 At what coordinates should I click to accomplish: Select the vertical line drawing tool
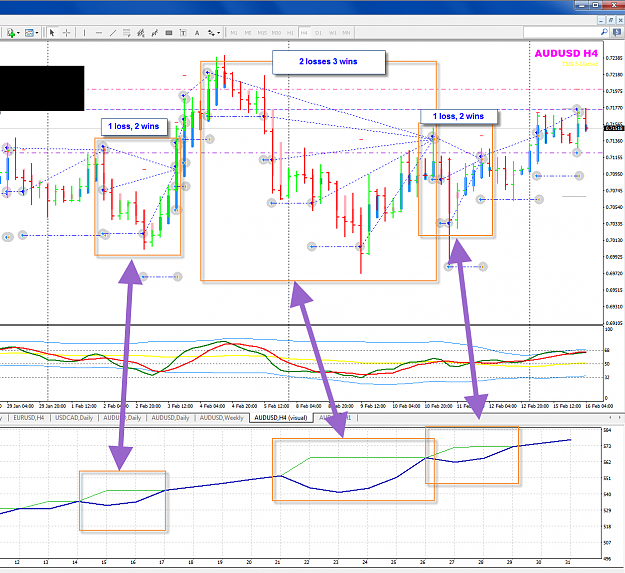click(84, 33)
